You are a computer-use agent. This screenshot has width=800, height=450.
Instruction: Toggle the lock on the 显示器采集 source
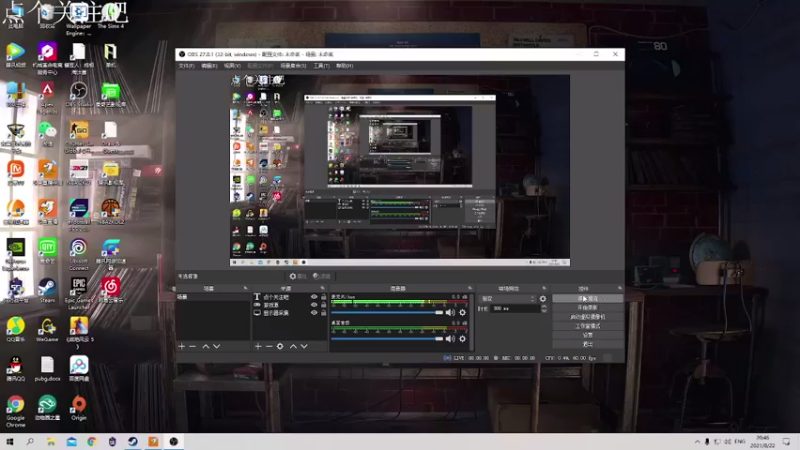pos(323,313)
